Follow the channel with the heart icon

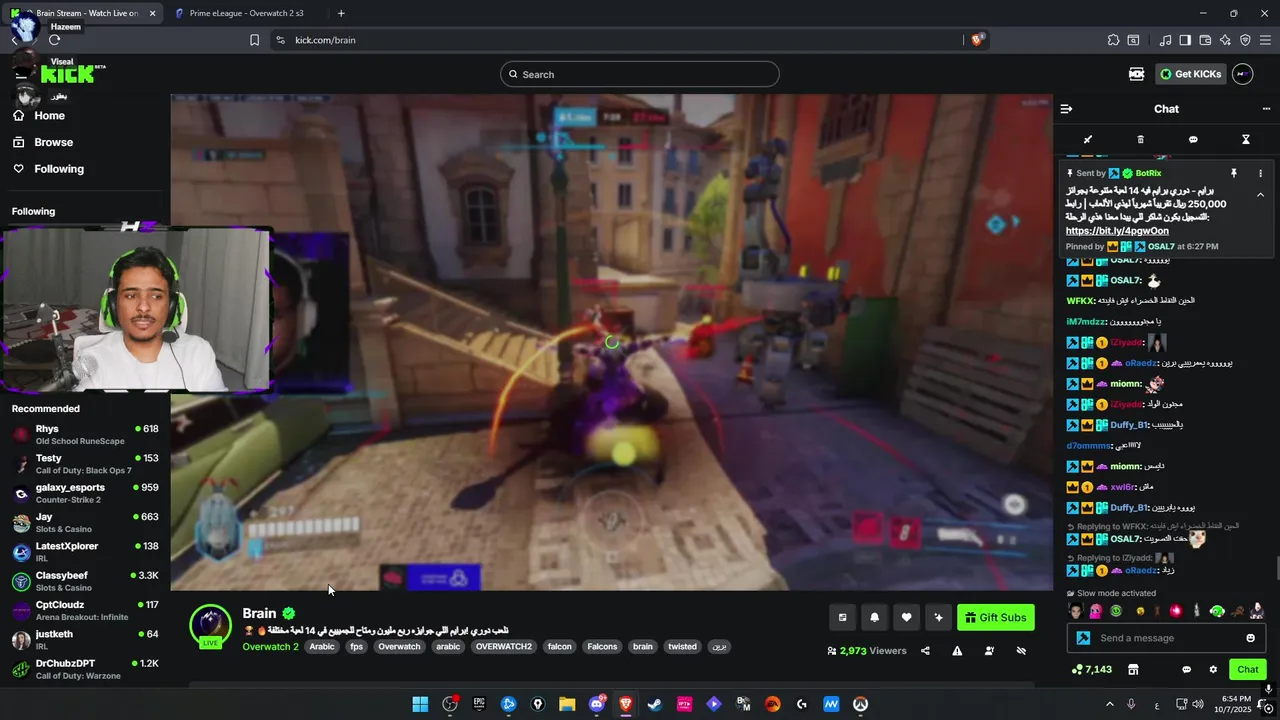coord(906,618)
